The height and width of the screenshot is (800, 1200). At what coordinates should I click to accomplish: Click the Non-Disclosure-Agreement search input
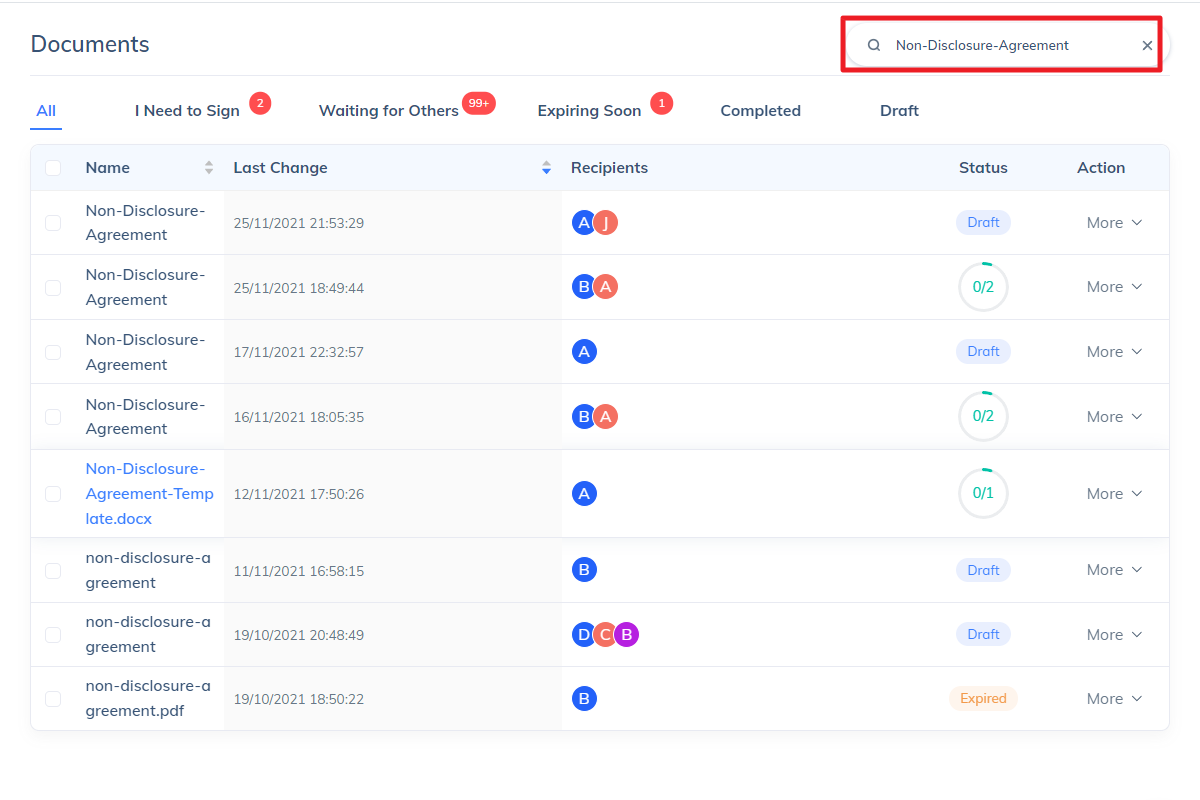point(1005,45)
